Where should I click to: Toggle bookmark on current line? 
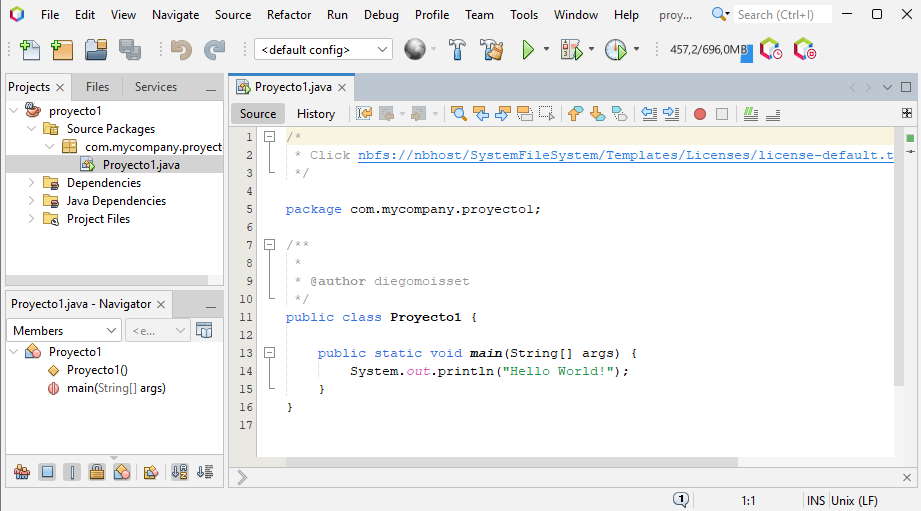tap(619, 113)
